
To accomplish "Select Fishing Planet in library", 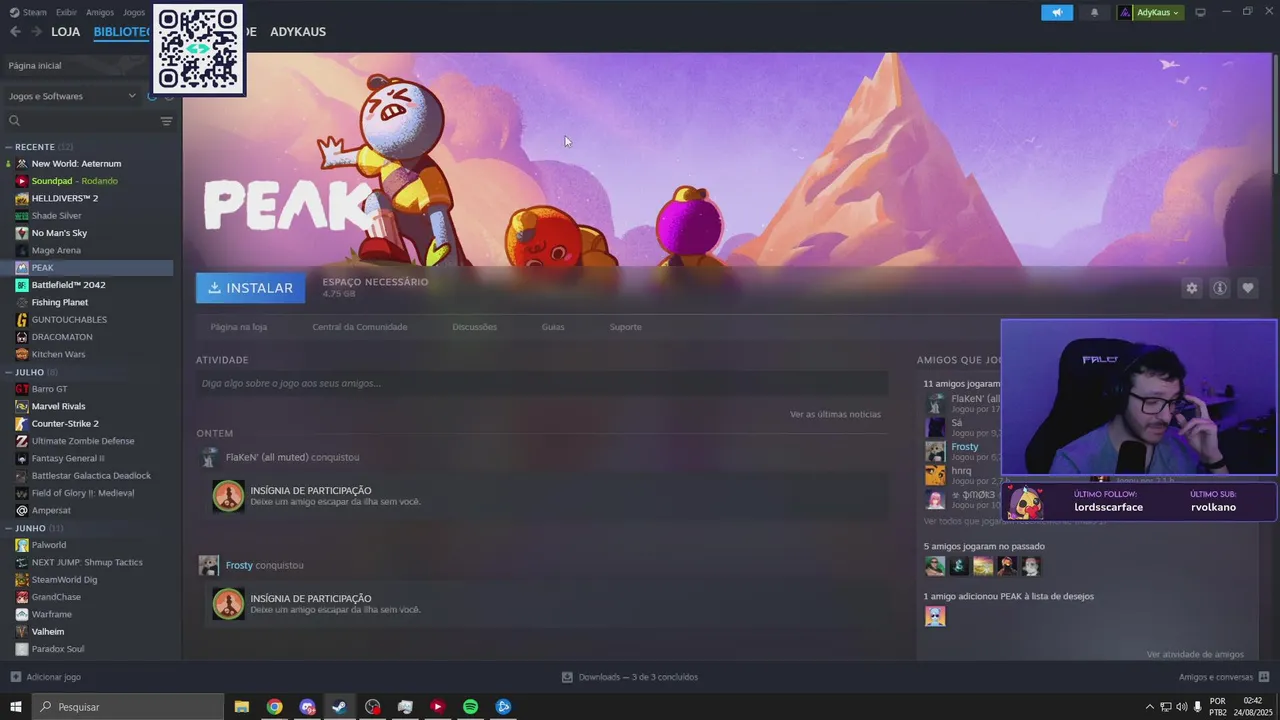I will [x=60, y=302].
